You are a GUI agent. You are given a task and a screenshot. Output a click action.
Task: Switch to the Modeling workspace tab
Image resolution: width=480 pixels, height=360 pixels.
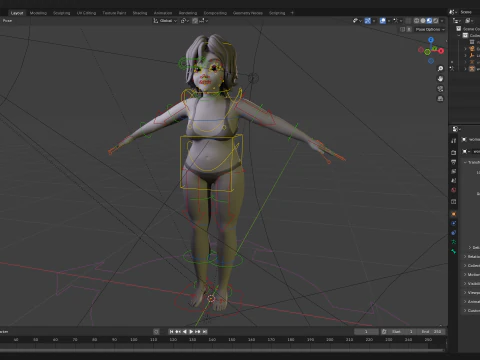pyautogui.click(x=38, y=13)
